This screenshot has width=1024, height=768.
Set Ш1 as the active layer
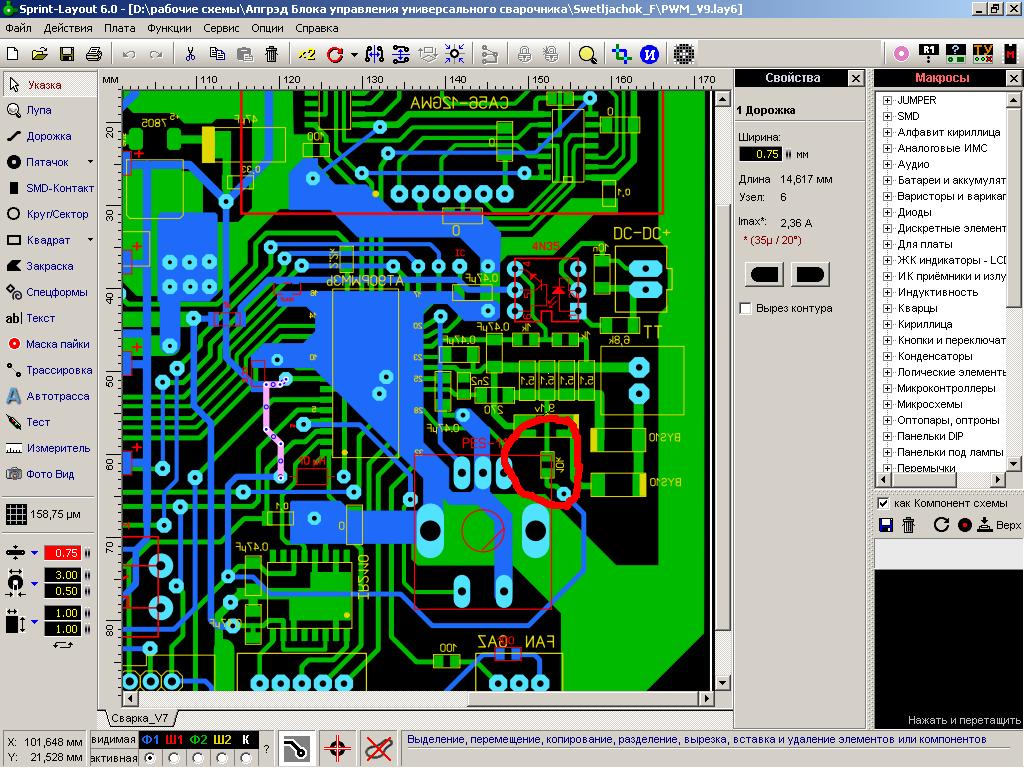[174, 758]
